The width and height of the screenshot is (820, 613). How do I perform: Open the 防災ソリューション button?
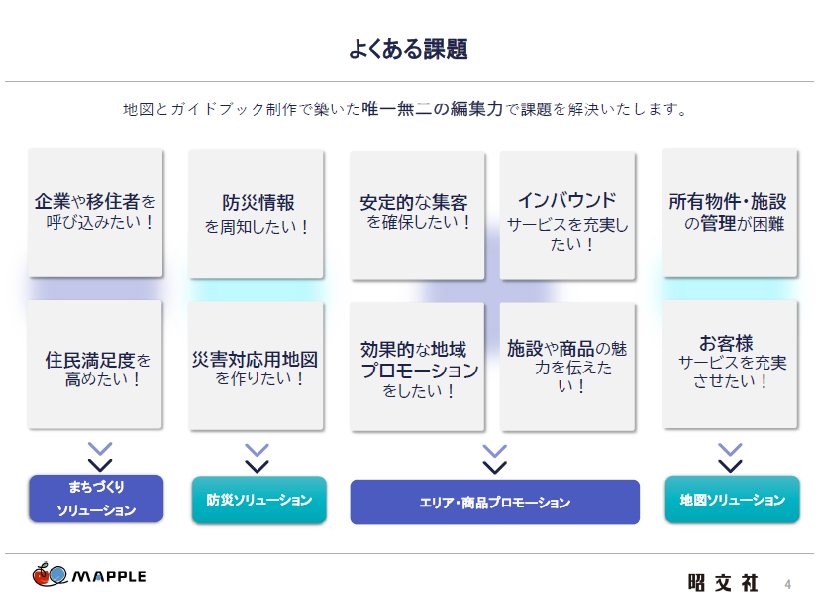(259, 500)
